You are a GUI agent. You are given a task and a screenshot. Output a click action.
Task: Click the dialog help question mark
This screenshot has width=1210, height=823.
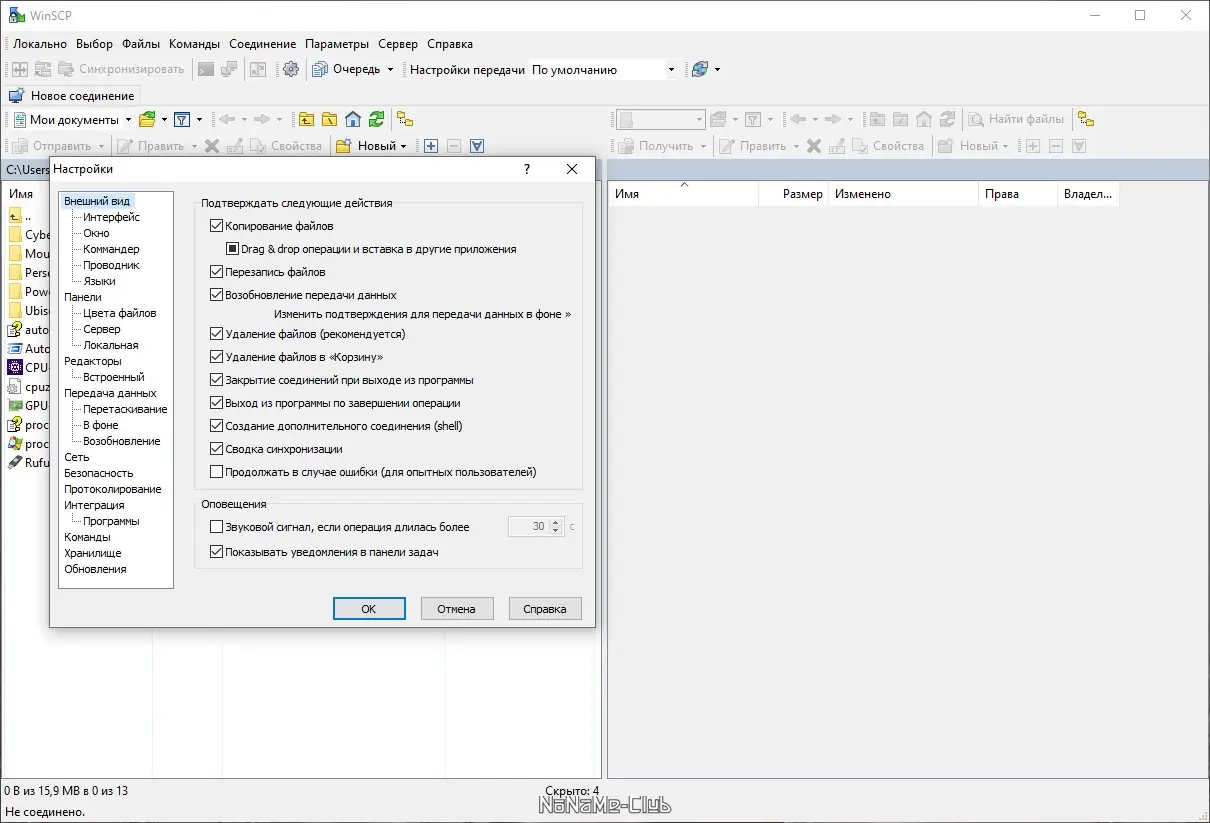pyautogui.click(x=527, y=169)
